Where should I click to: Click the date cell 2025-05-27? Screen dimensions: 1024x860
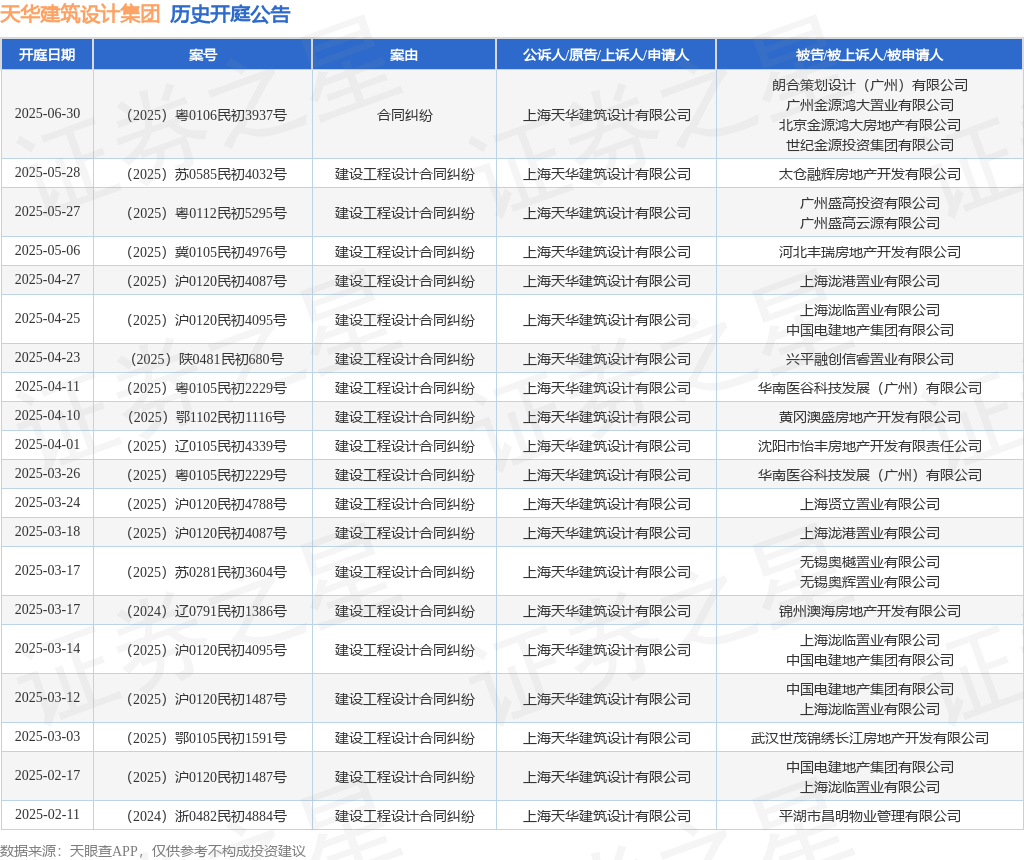[x=47, y=212]
